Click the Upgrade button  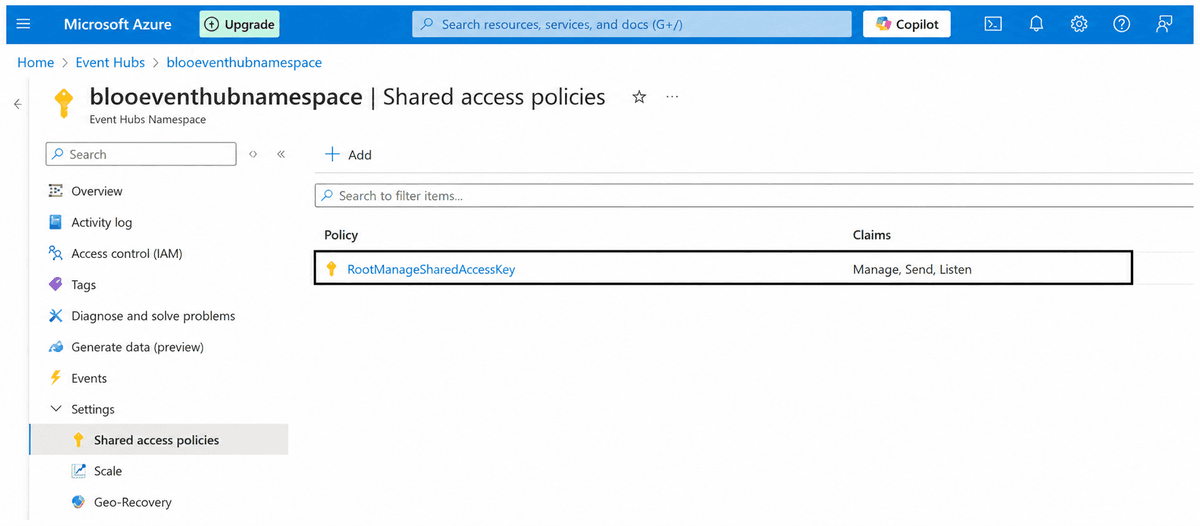point(239,24)
